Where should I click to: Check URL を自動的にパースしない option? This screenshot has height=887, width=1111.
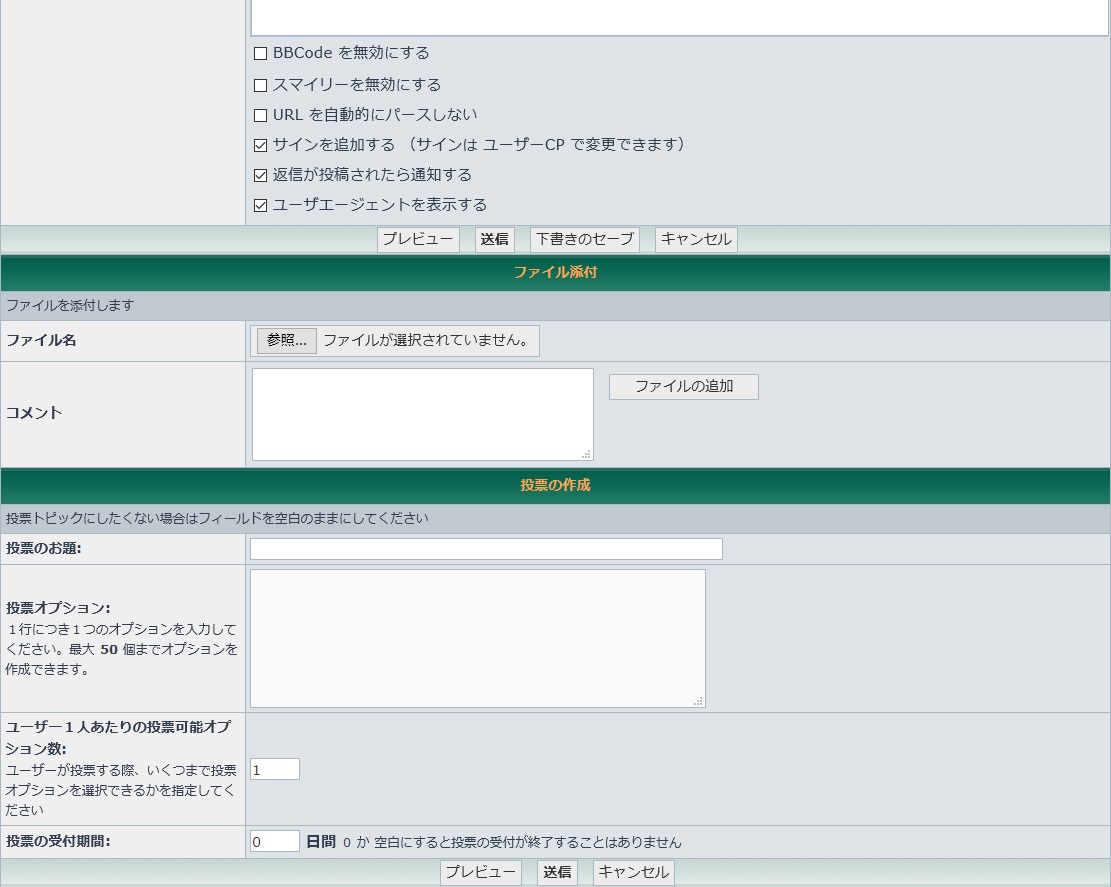tap(261, 116)
